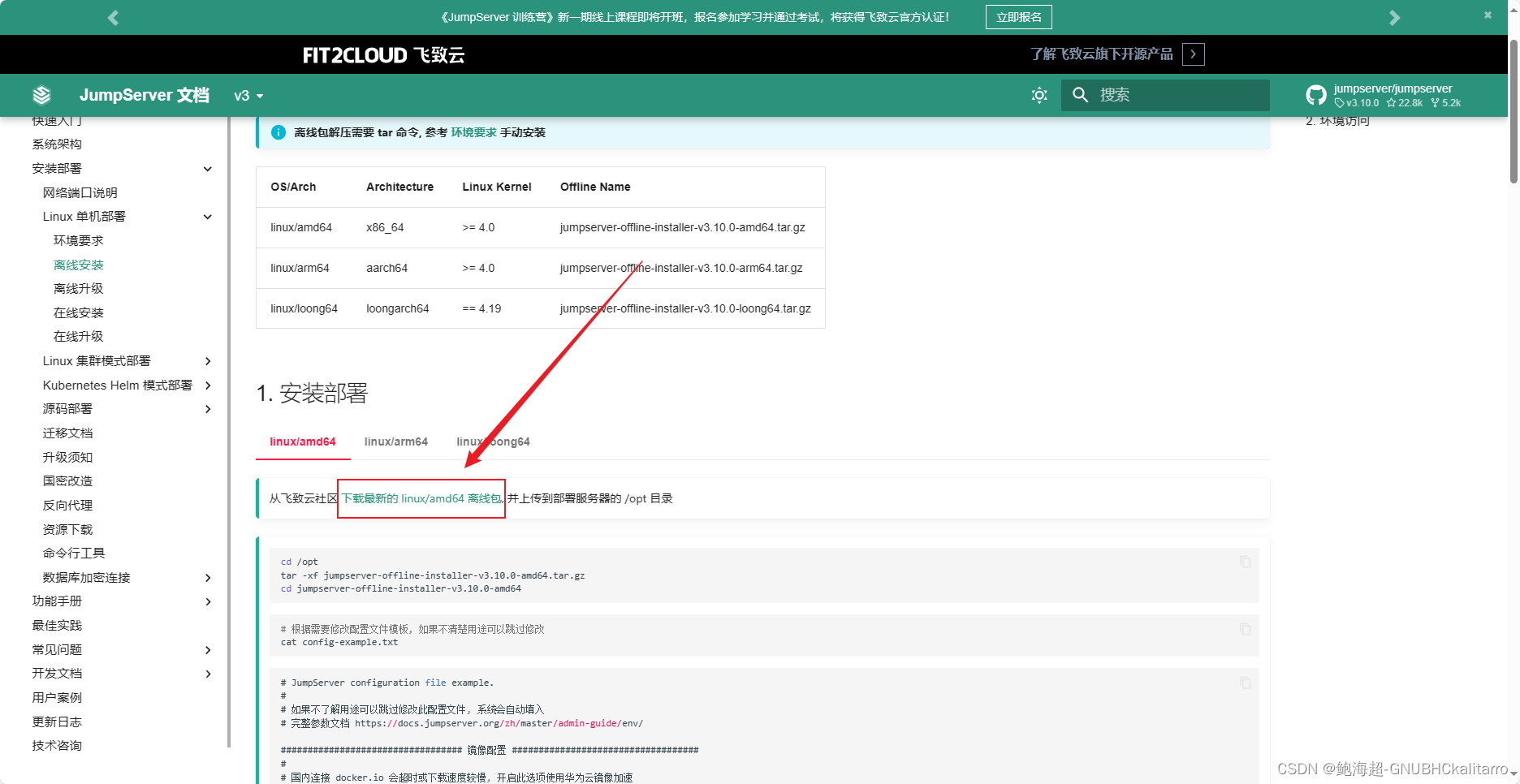This screenshot has width=1520, height=784.
Task: Toggle the site appearance theme
Action: 1039,95
